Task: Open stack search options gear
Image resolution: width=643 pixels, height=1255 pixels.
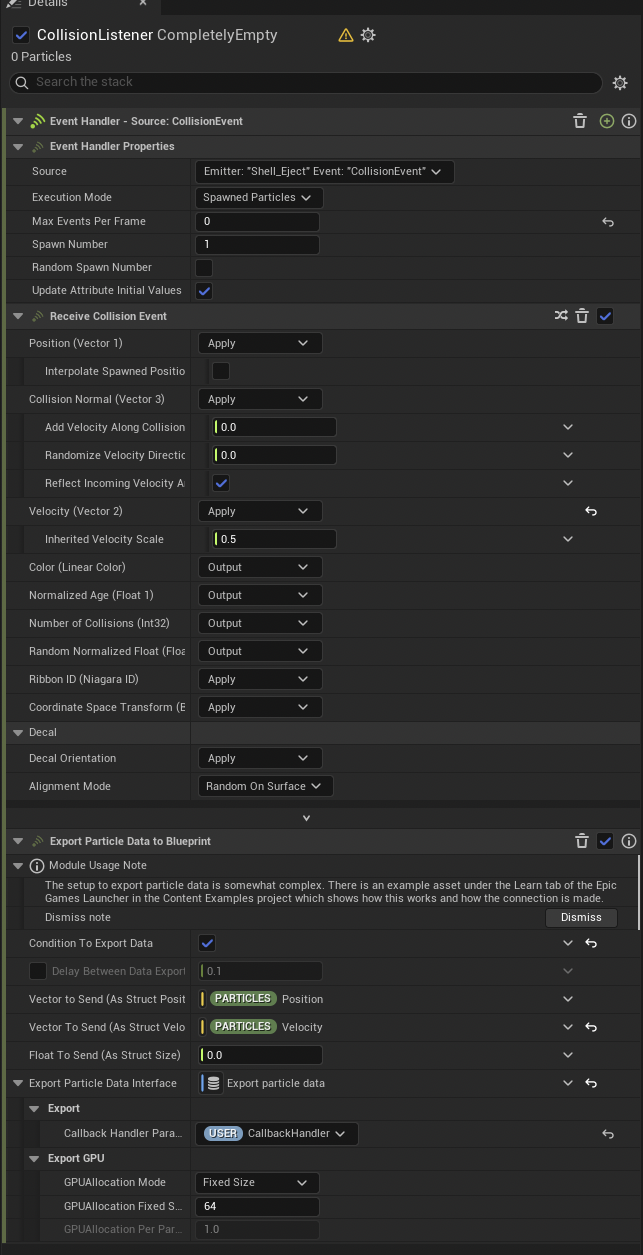Action: 620,83
